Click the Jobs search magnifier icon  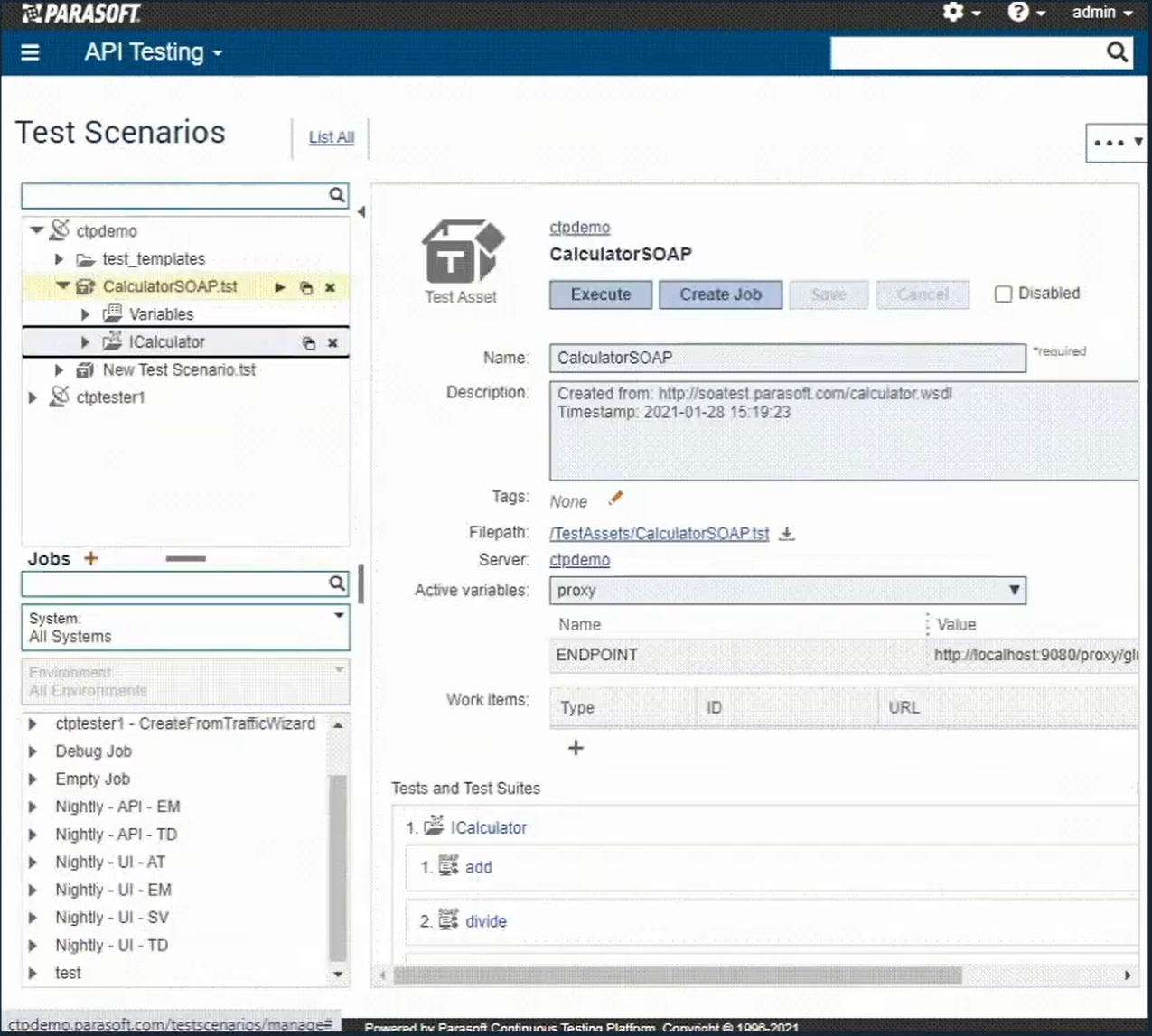click(x=336, y=583)
